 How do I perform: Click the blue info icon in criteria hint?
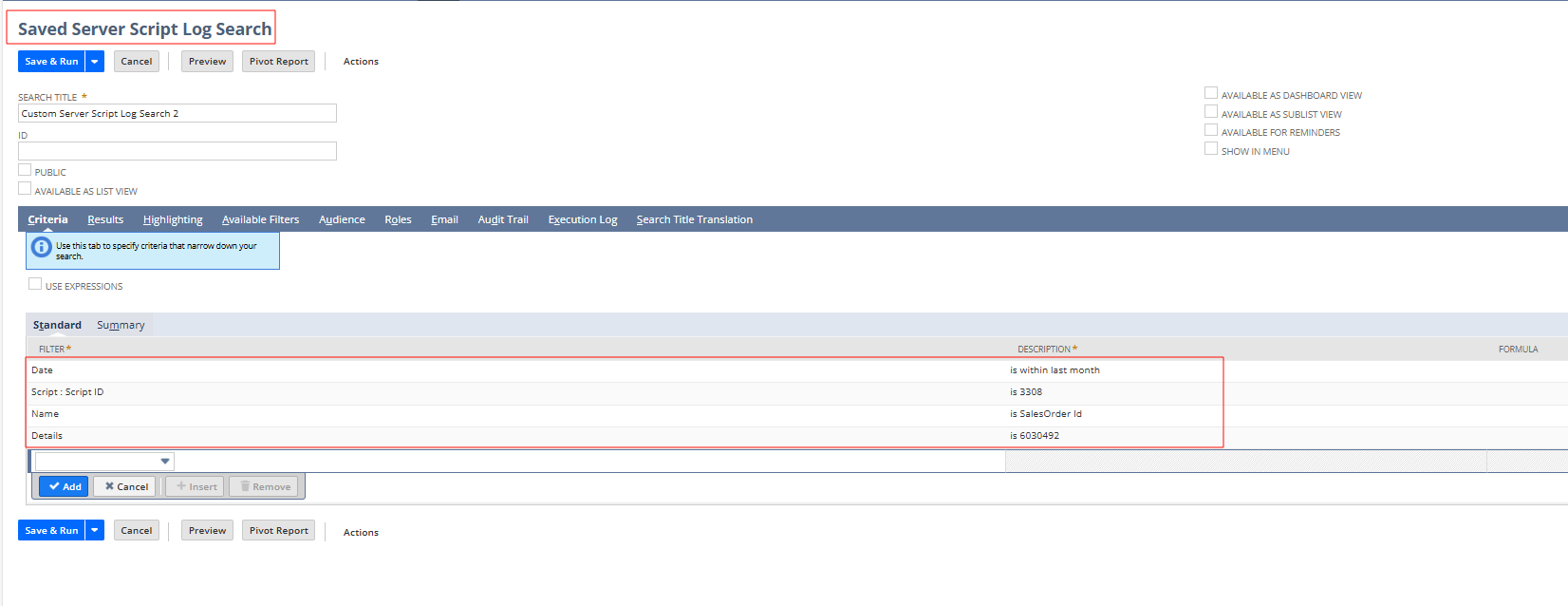click(42, 247)
